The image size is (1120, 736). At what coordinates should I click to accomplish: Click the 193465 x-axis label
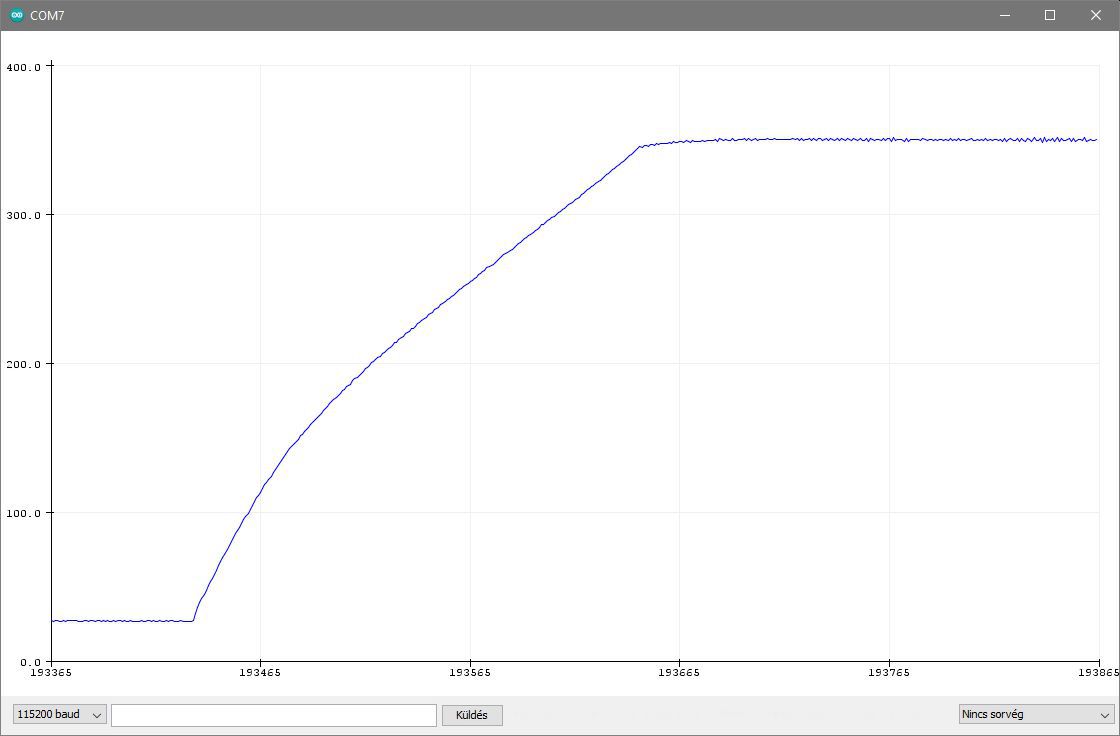tap(260, 672)
